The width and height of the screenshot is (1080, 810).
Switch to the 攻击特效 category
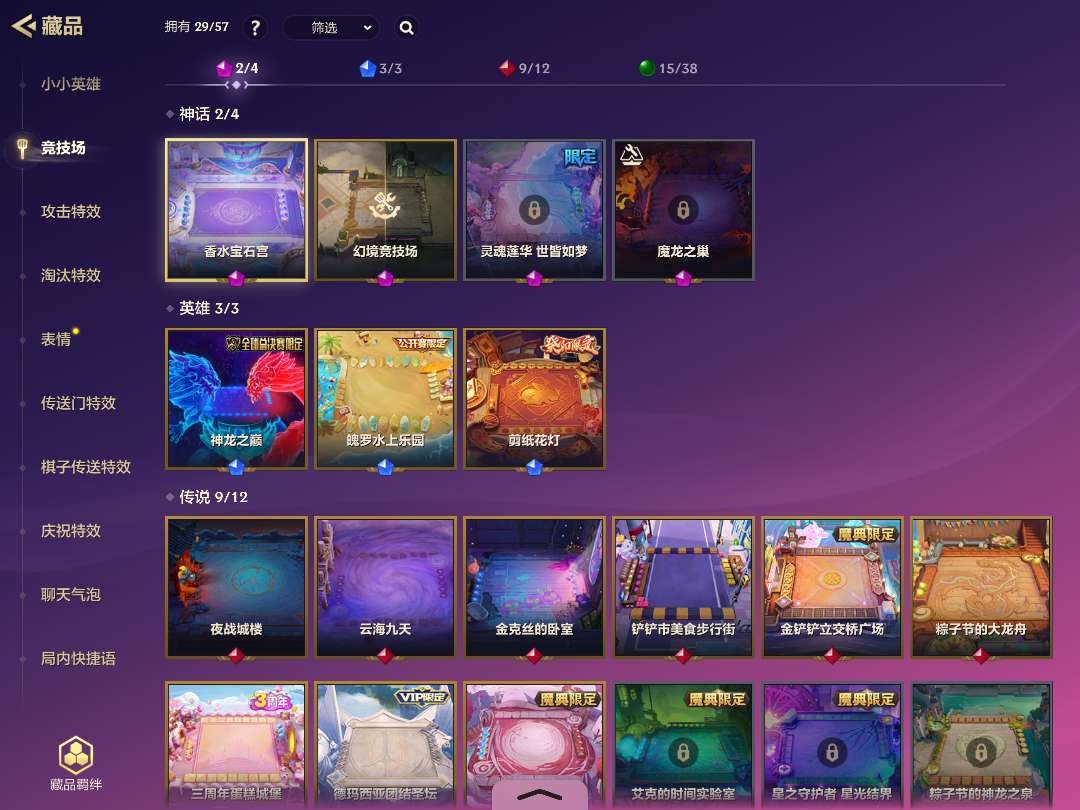pos(71,211)
